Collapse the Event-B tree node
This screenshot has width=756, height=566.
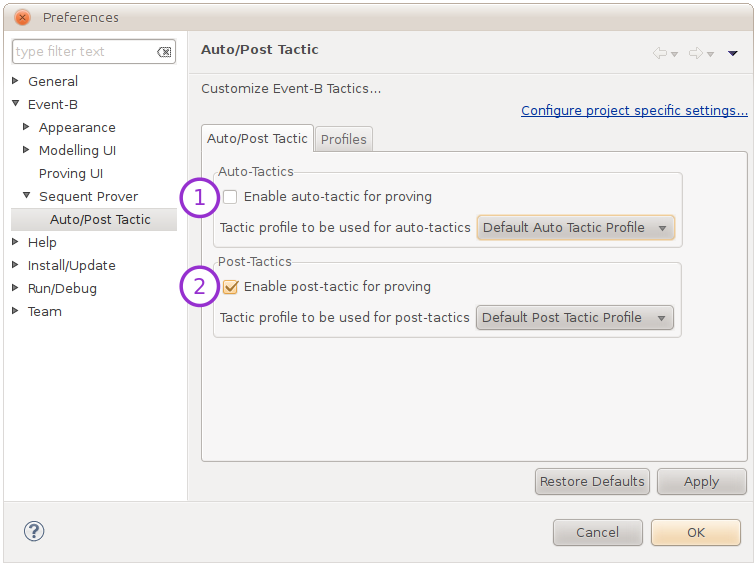tap(16, 105)
